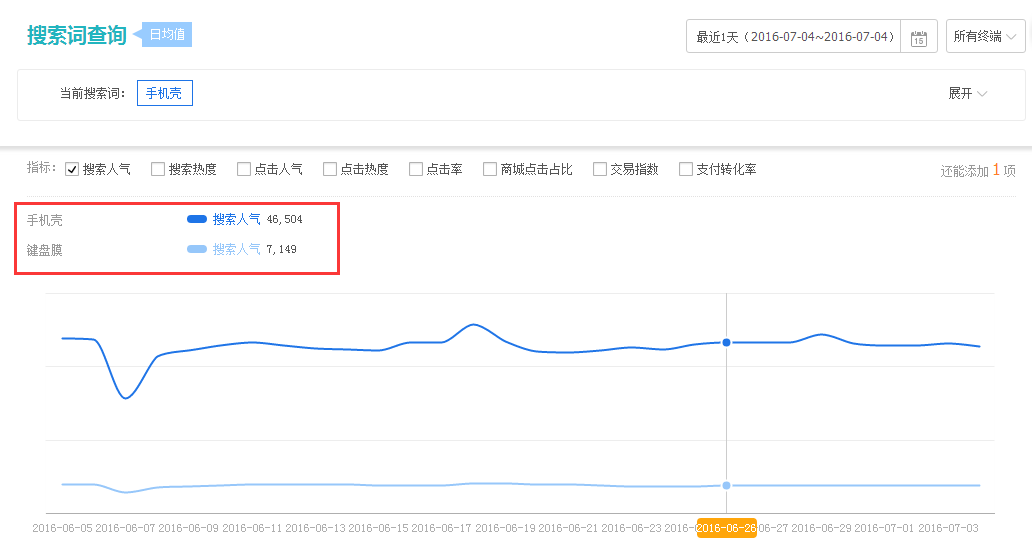Enable the 点击率 checkbox
The image size is (1032, 552).
(x=416, y=169)
